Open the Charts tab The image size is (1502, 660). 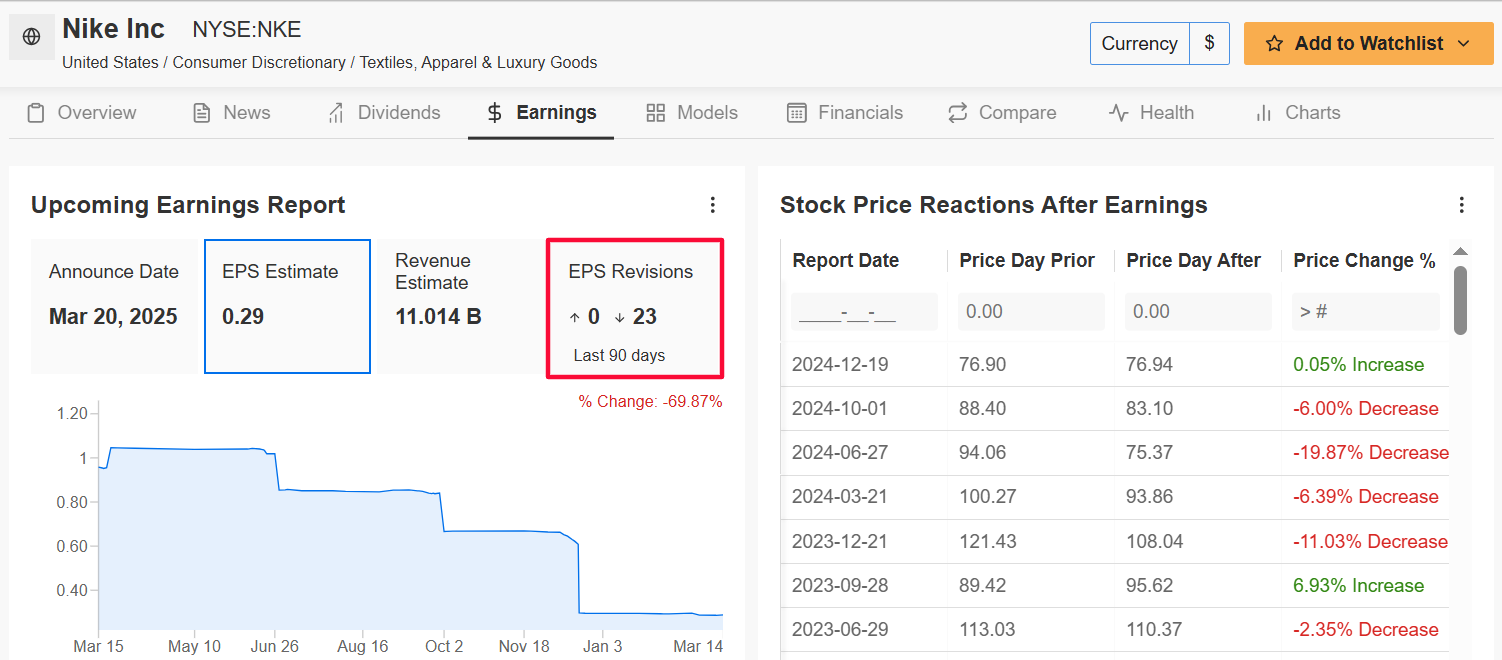click(x=1298, y=113)
